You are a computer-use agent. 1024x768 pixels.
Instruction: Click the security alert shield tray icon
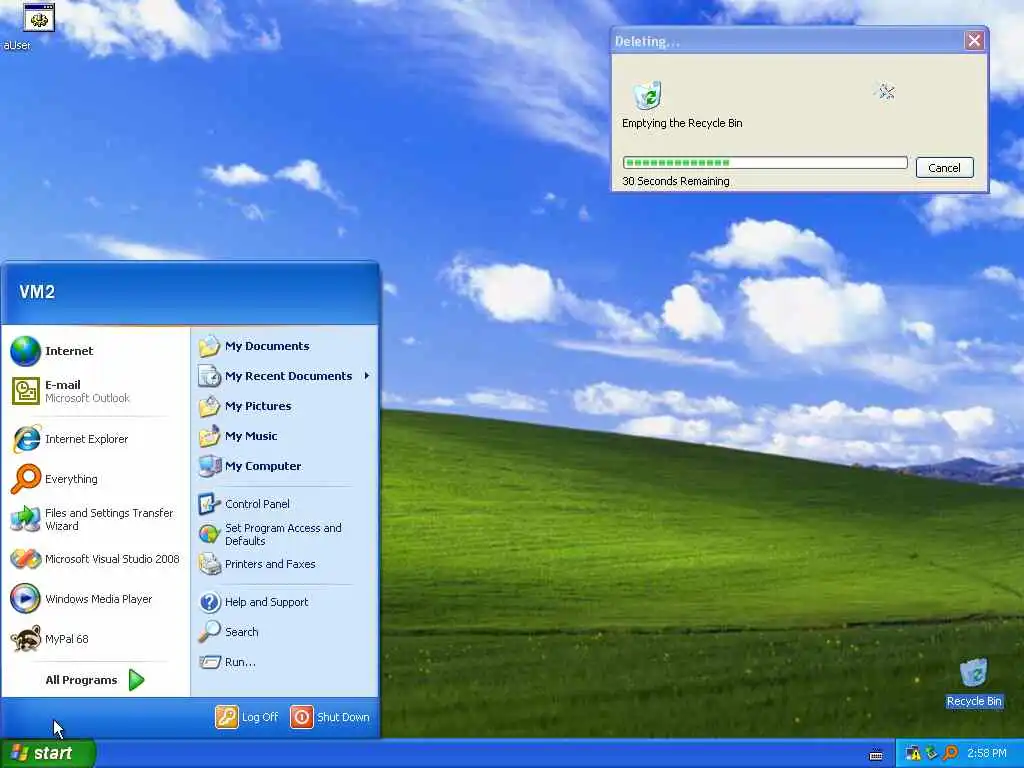point(913,754)
